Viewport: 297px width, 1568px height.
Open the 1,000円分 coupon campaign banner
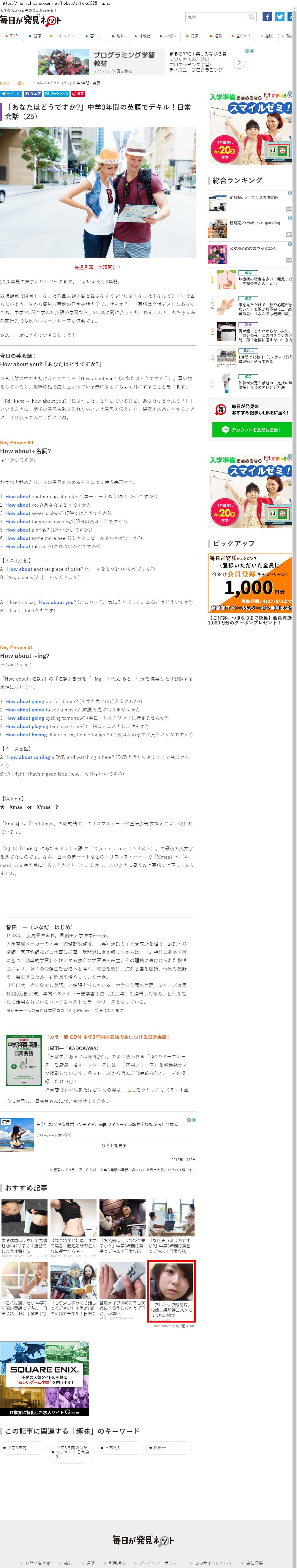tap(249, 583)
